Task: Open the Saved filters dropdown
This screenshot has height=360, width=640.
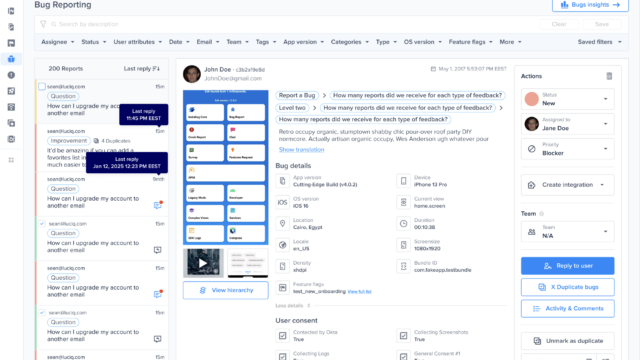Action: 599,42
